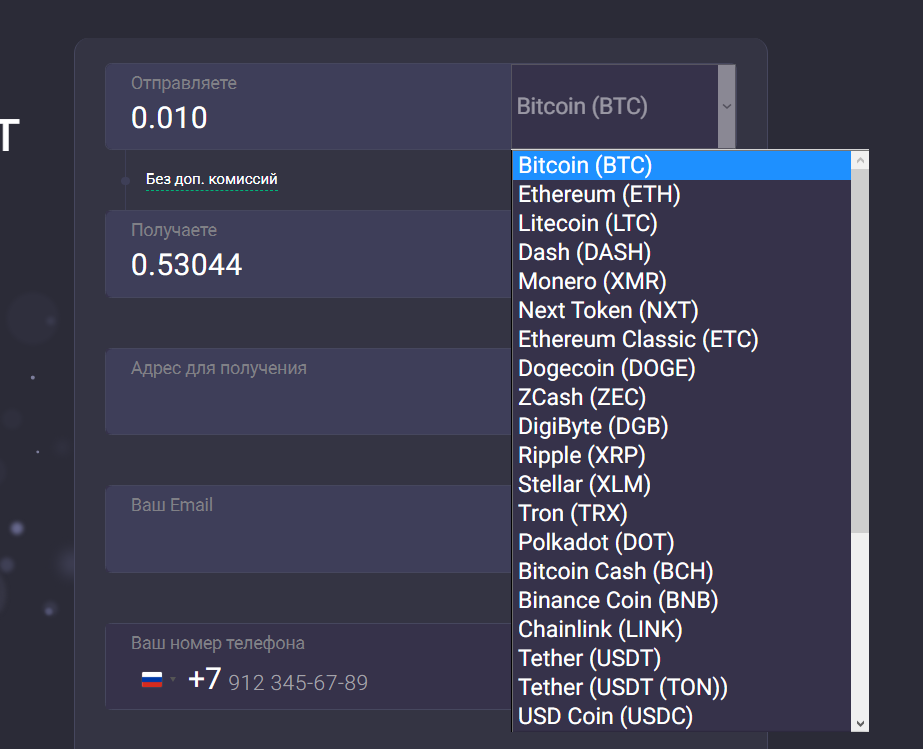Pick USD Coin (USDC) entry

[x=682, y=716]
